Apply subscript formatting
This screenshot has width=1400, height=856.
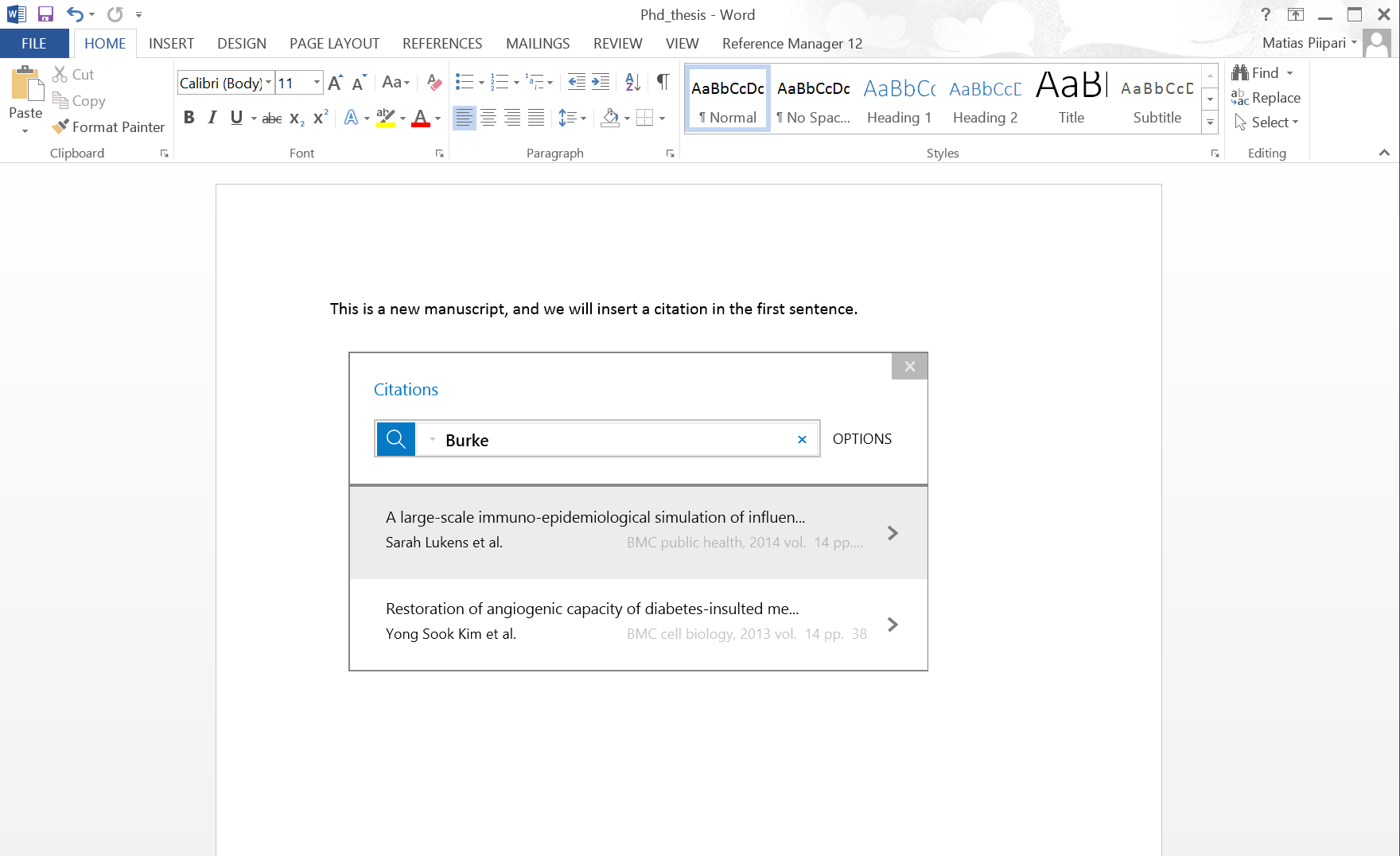(297, 119)
